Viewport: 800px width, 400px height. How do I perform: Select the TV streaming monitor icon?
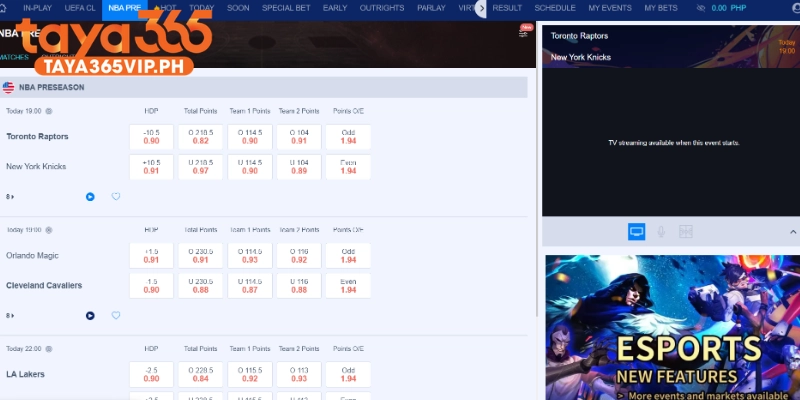(636, 232)
